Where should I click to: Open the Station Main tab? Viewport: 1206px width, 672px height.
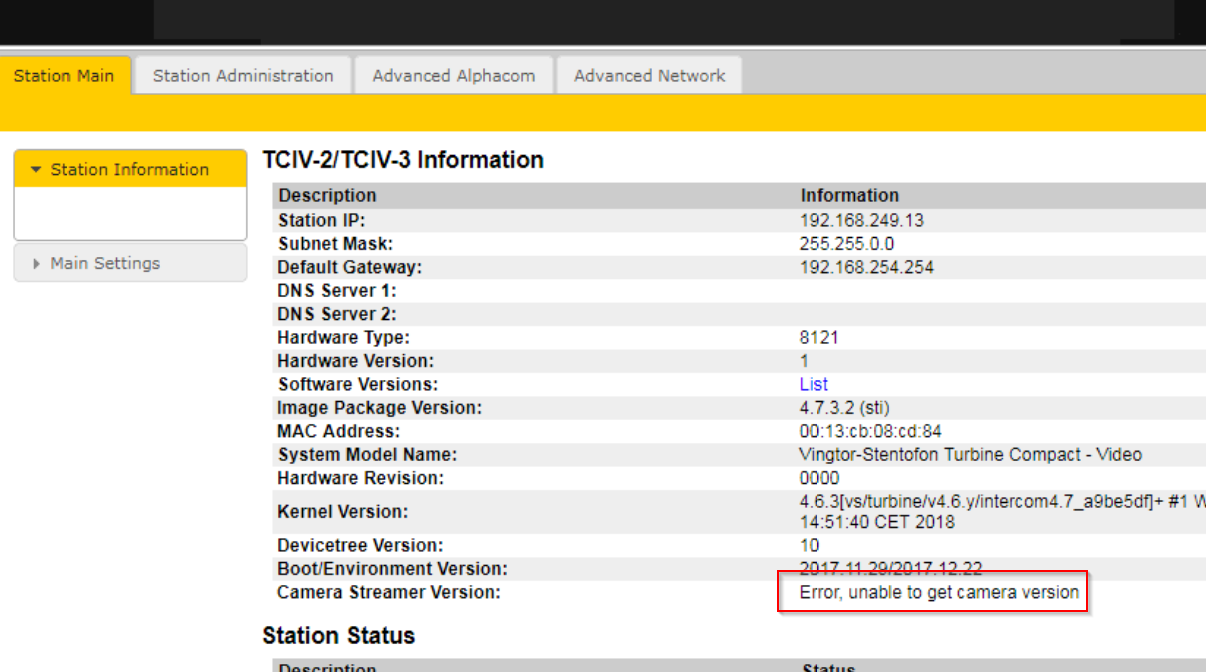tap(64, 76)
